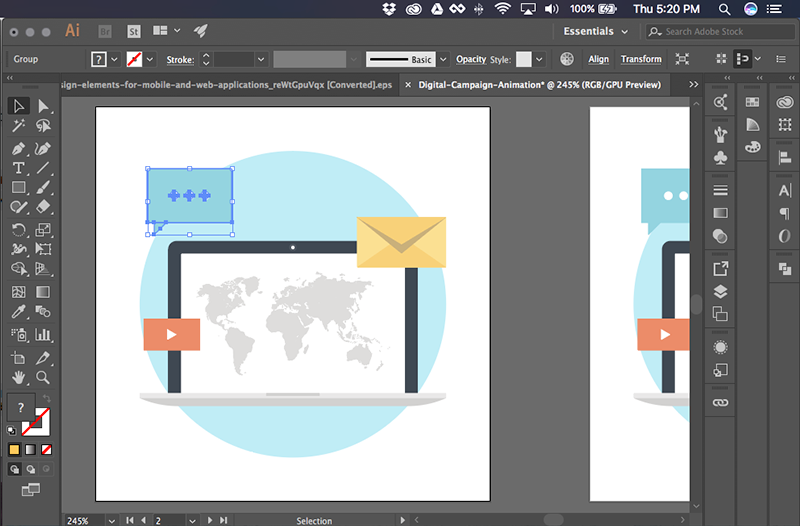Select the Gradient tool
The width and height of the screenshot is (800, 526).
coord(43,292)
